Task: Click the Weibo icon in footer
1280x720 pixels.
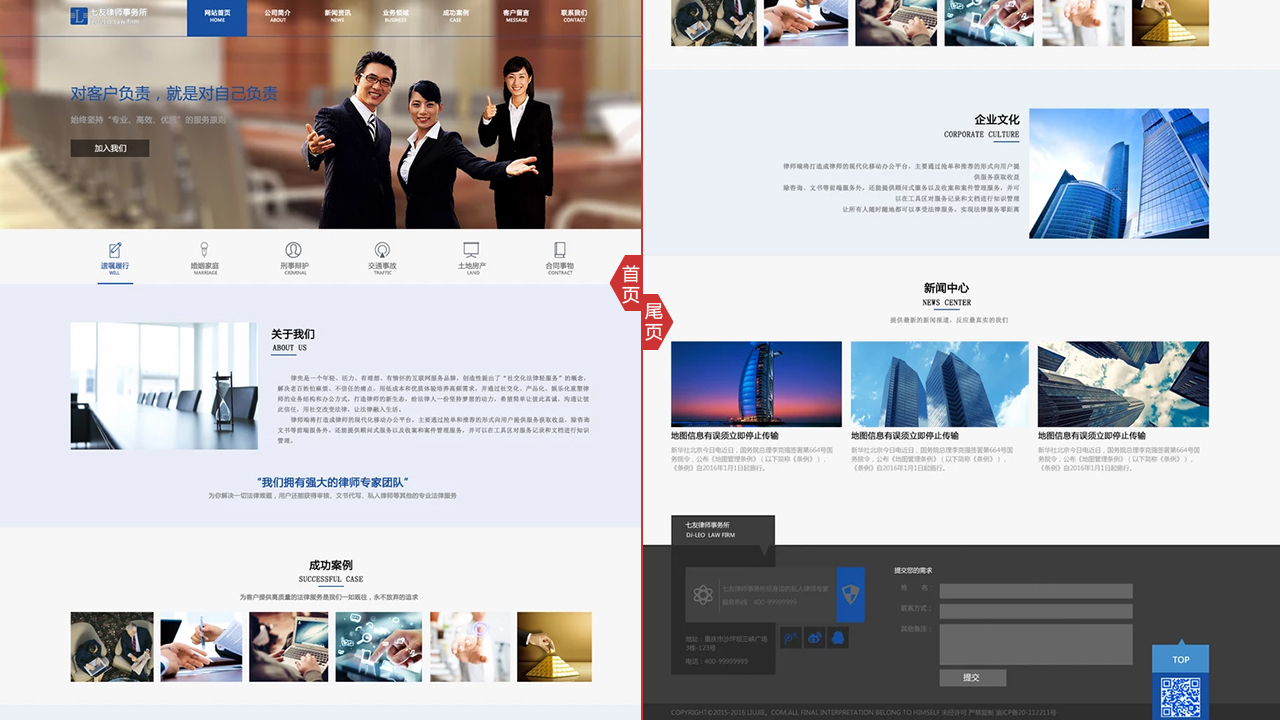Action: pos(815,638)
